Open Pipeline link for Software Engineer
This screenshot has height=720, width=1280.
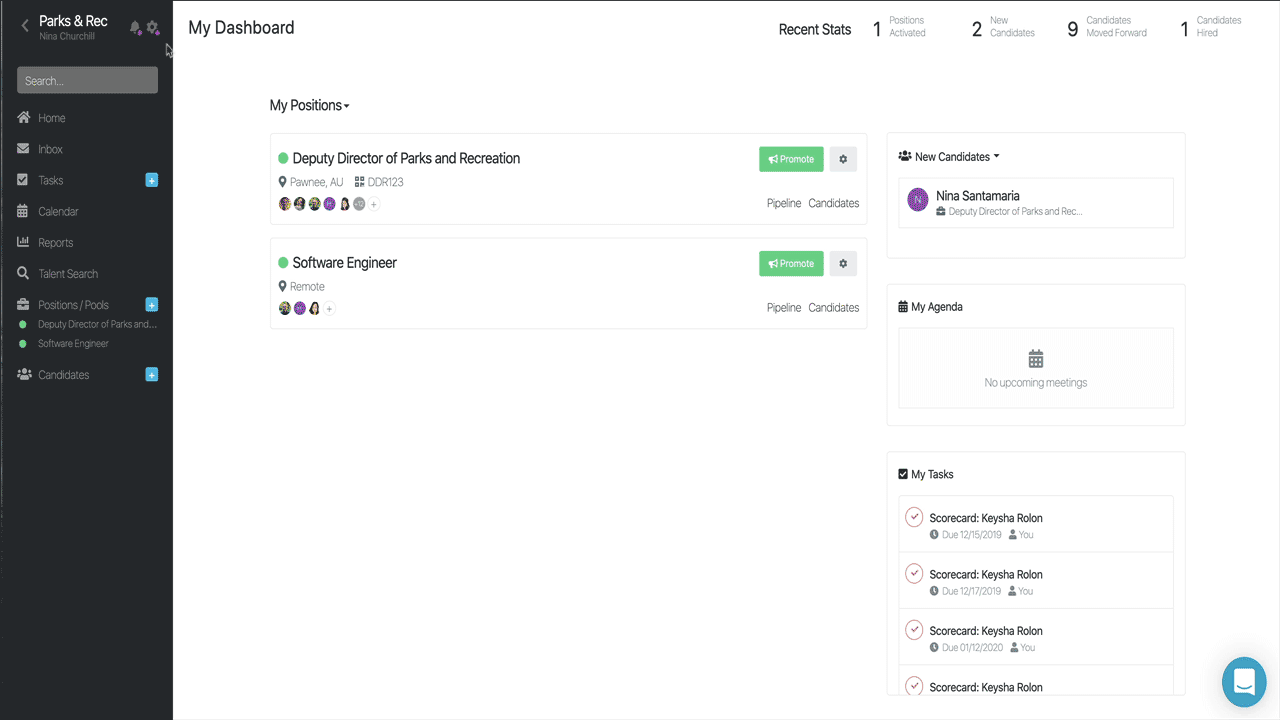pos(784,308)
